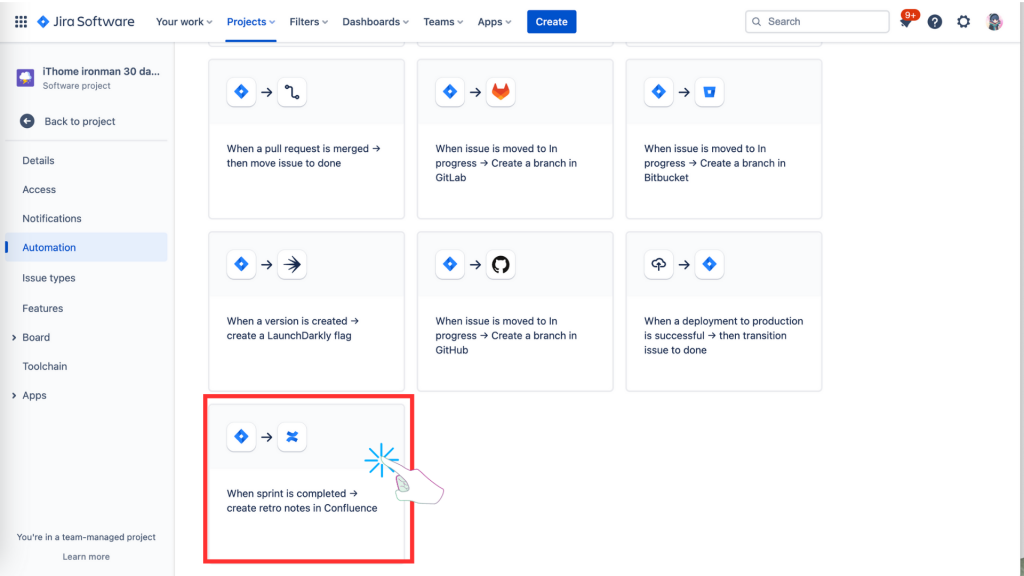Click the Jira icon in the LaunchDarkly flag card
This screenshot has width=1024, height=576.
coord(241,264)
